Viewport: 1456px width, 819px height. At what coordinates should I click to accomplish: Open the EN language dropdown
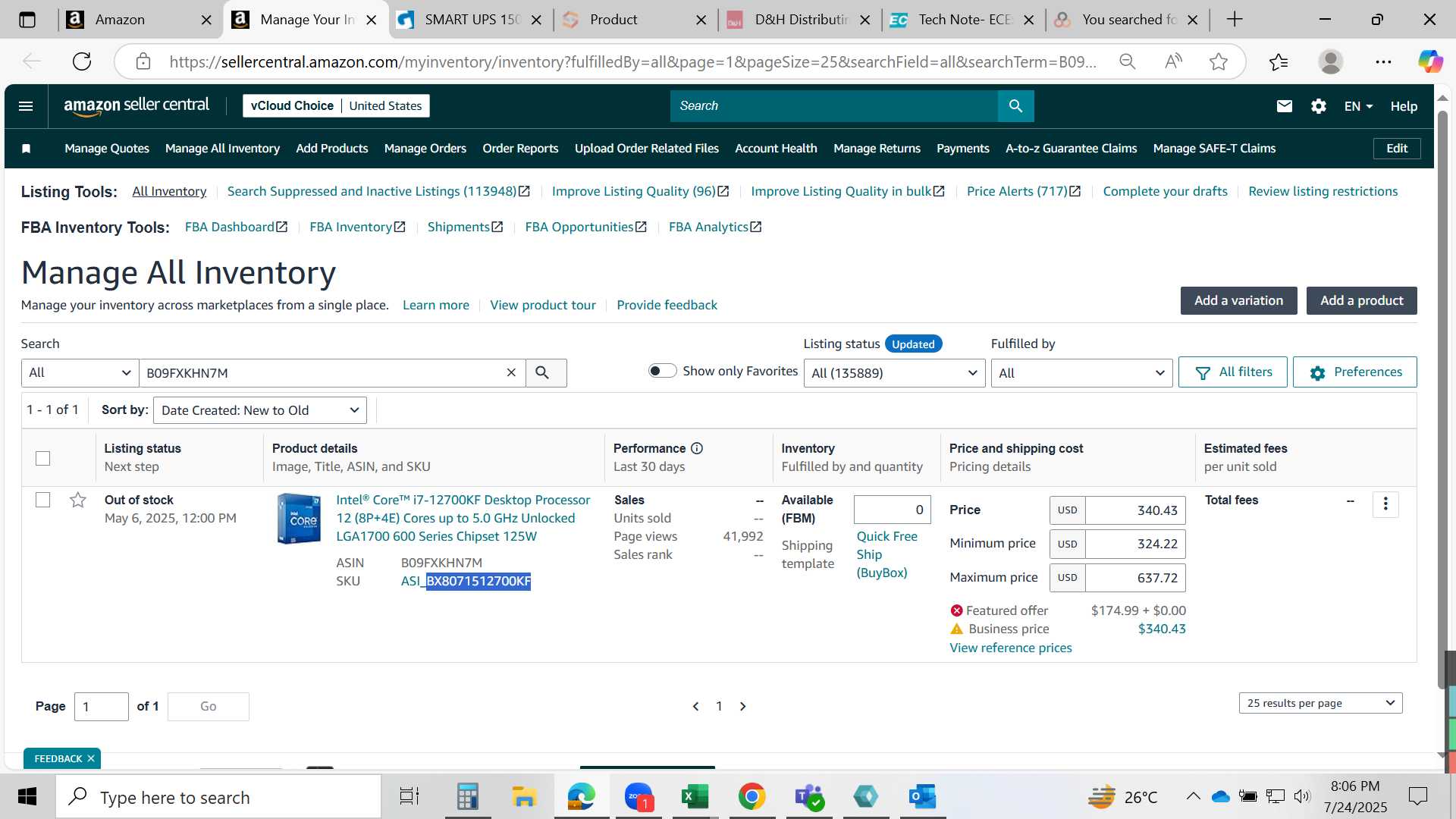[1358, 106]
